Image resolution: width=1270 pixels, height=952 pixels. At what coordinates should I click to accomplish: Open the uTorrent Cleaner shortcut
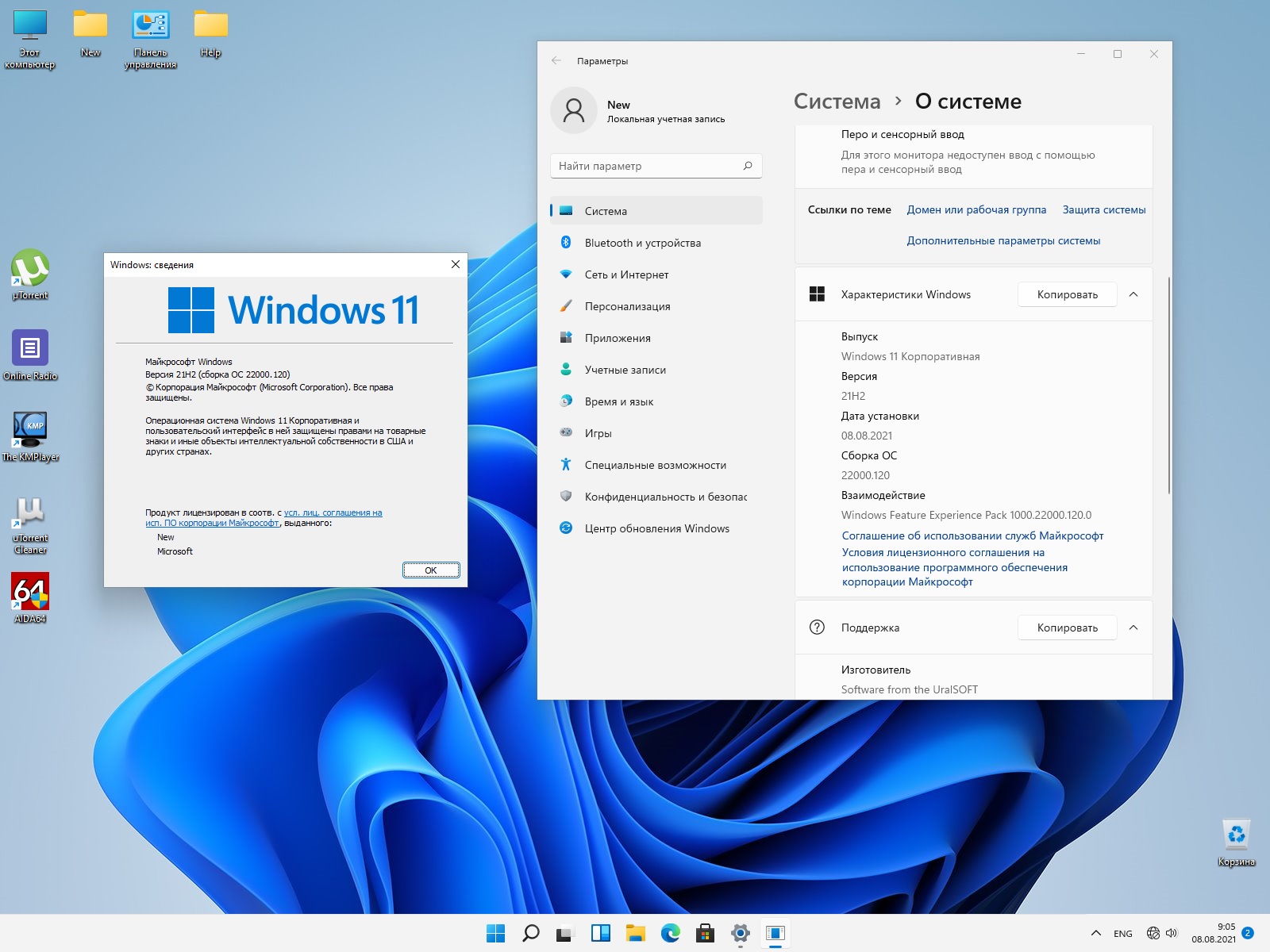coord(30,524)
